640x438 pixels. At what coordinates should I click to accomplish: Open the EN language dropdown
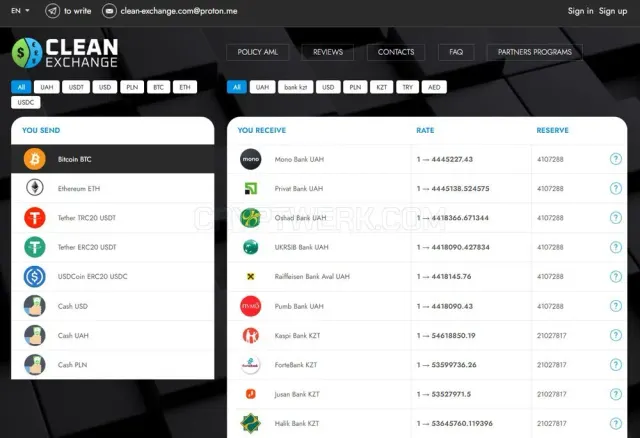(20, 11)
